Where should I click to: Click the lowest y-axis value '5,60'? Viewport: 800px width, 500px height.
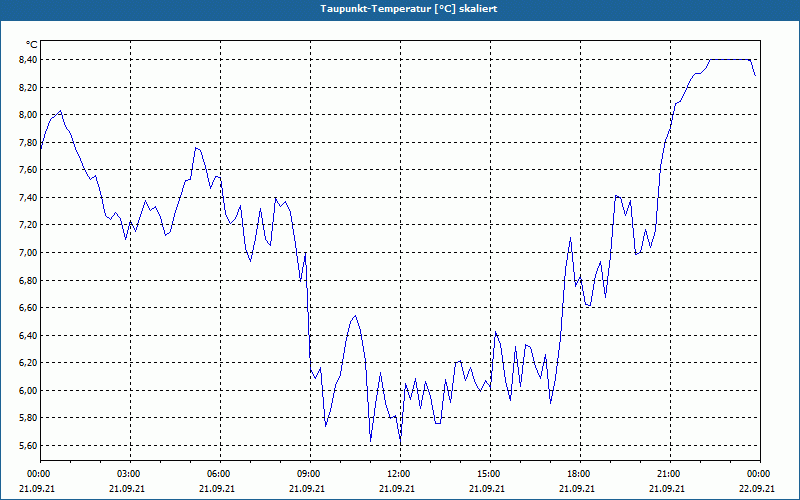point(29,445)
